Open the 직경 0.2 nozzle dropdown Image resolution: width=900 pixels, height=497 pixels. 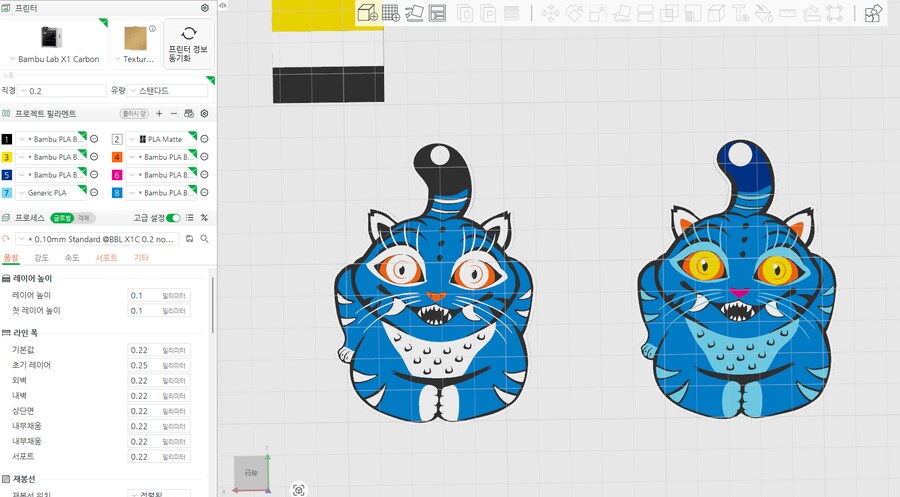(x=62, y=91)
